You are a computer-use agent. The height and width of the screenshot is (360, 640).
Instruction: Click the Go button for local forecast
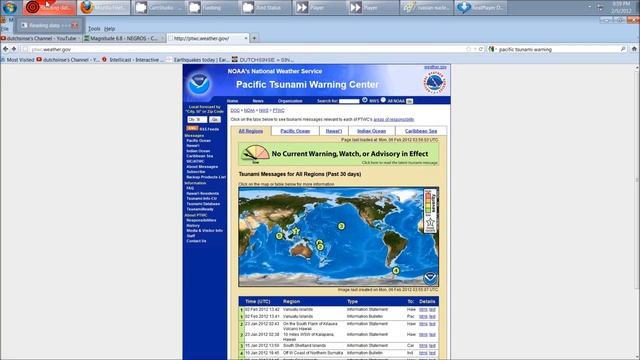215,119
